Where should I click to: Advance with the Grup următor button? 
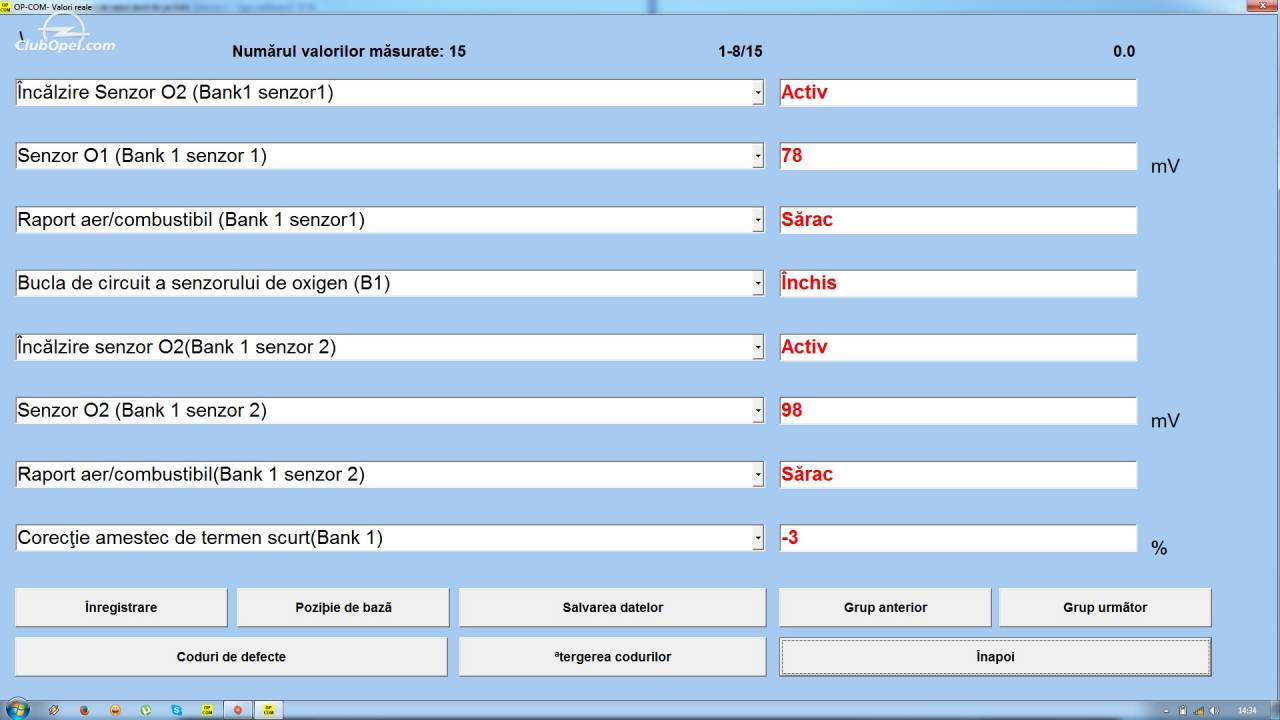coord(1105,607)
